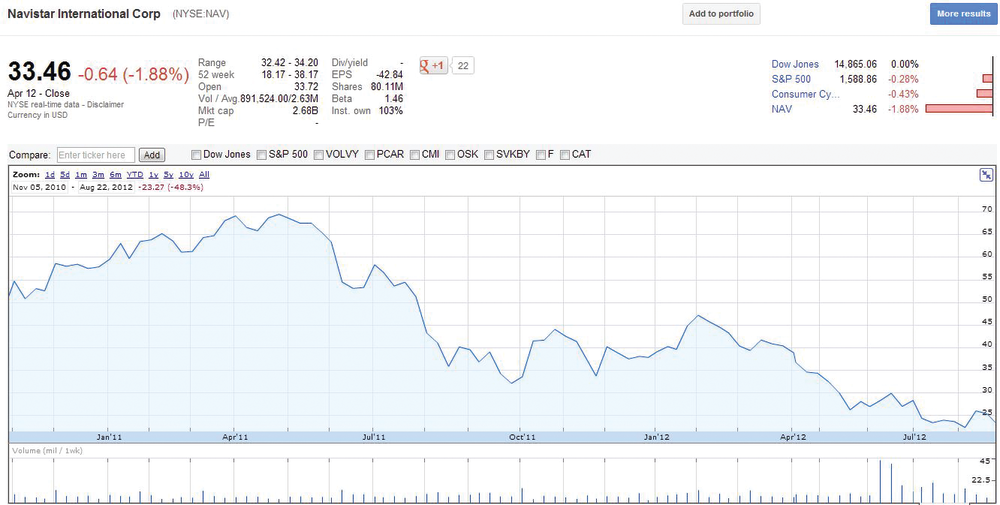Image resolution: width=1000 pixels, height=505 pixels.
Task: Enable Dow Jones comparison checkbox
Action: (x=196, y=154)
